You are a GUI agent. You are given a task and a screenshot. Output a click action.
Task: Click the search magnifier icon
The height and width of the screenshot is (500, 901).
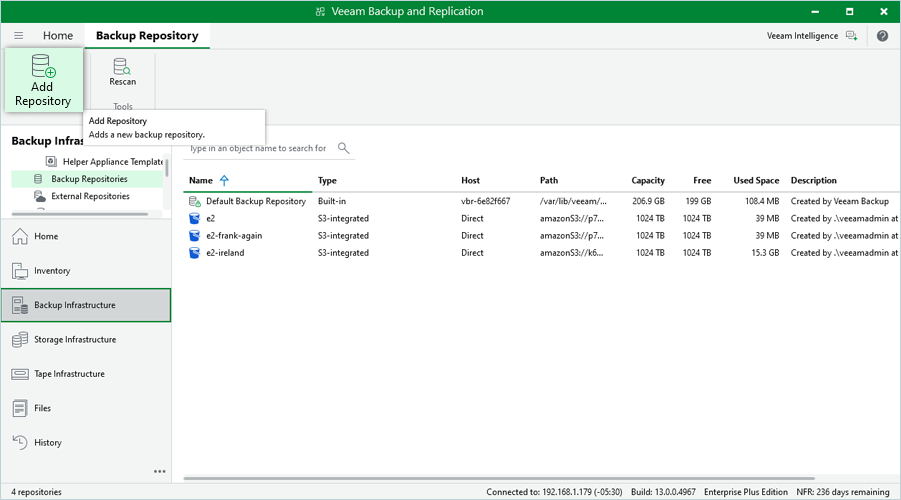pyautogui.click(x=343, y=148)
